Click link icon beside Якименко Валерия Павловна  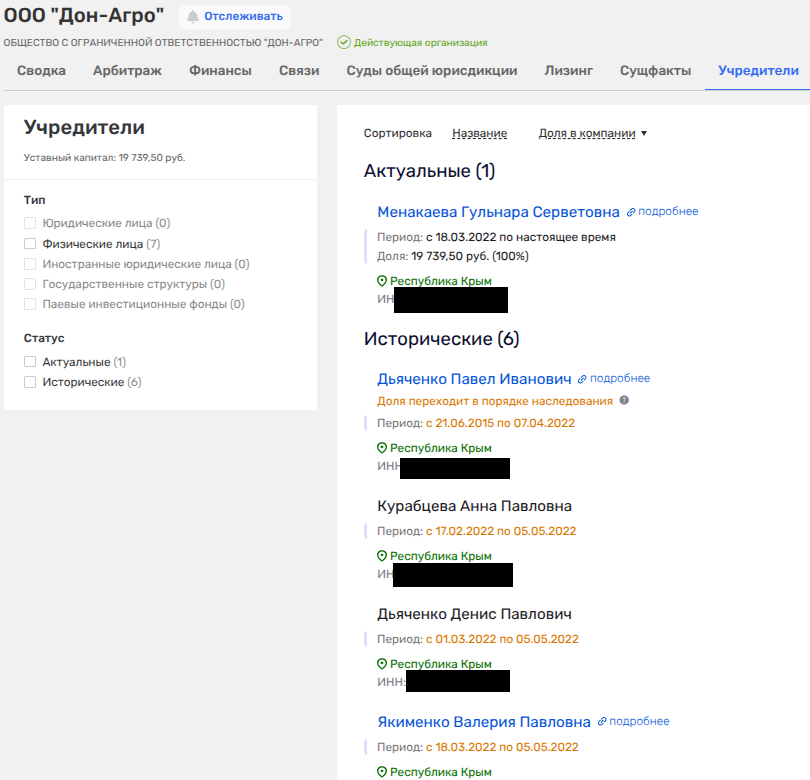click(602, 721)
